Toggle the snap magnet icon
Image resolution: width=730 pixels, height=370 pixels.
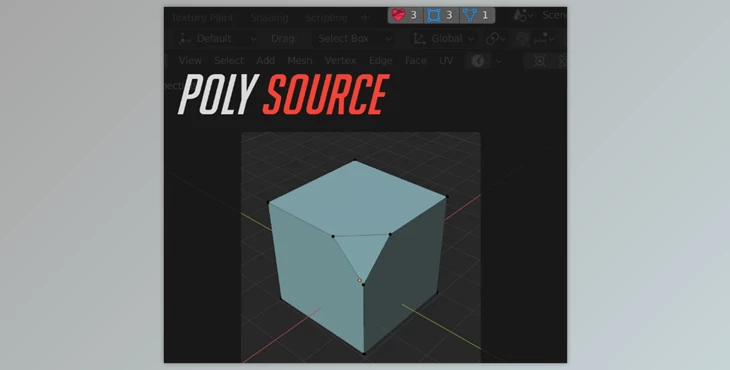522,39
